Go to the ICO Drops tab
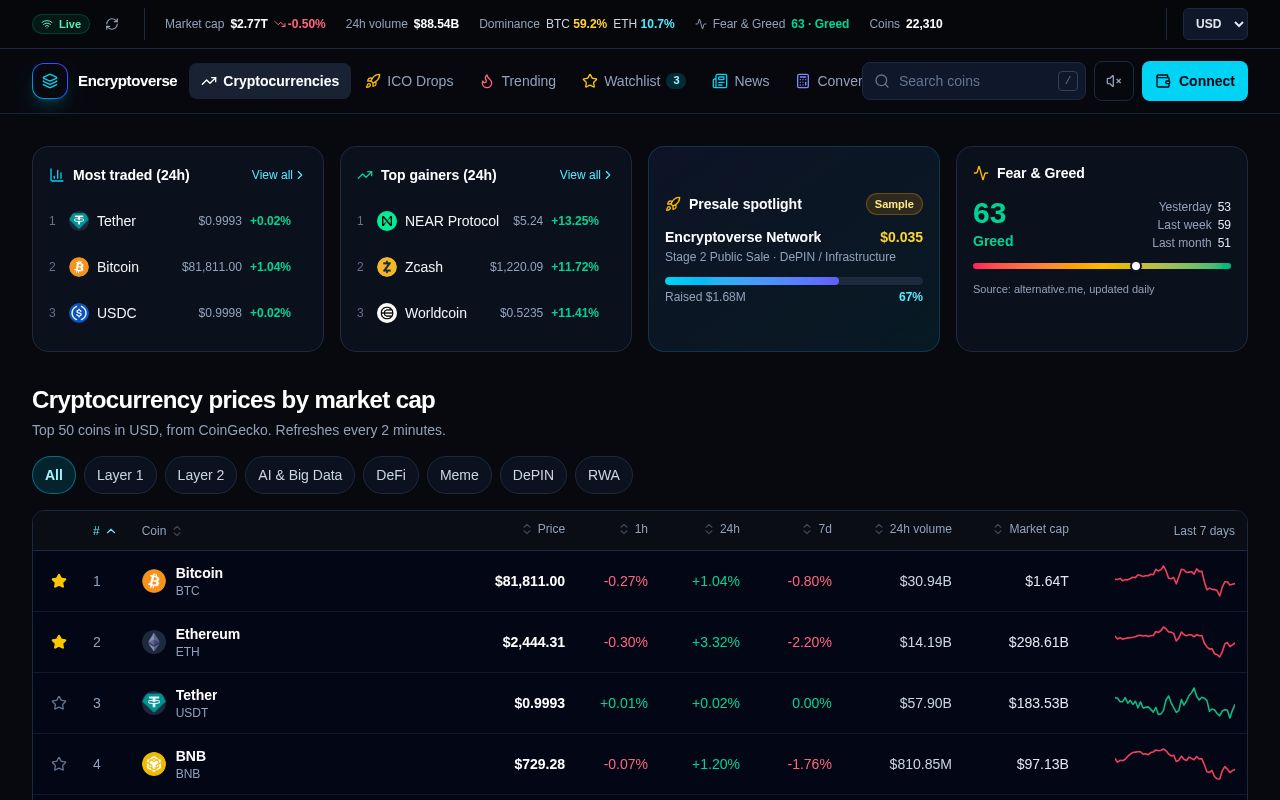1280x800 pixels. [x=409, y=81]
